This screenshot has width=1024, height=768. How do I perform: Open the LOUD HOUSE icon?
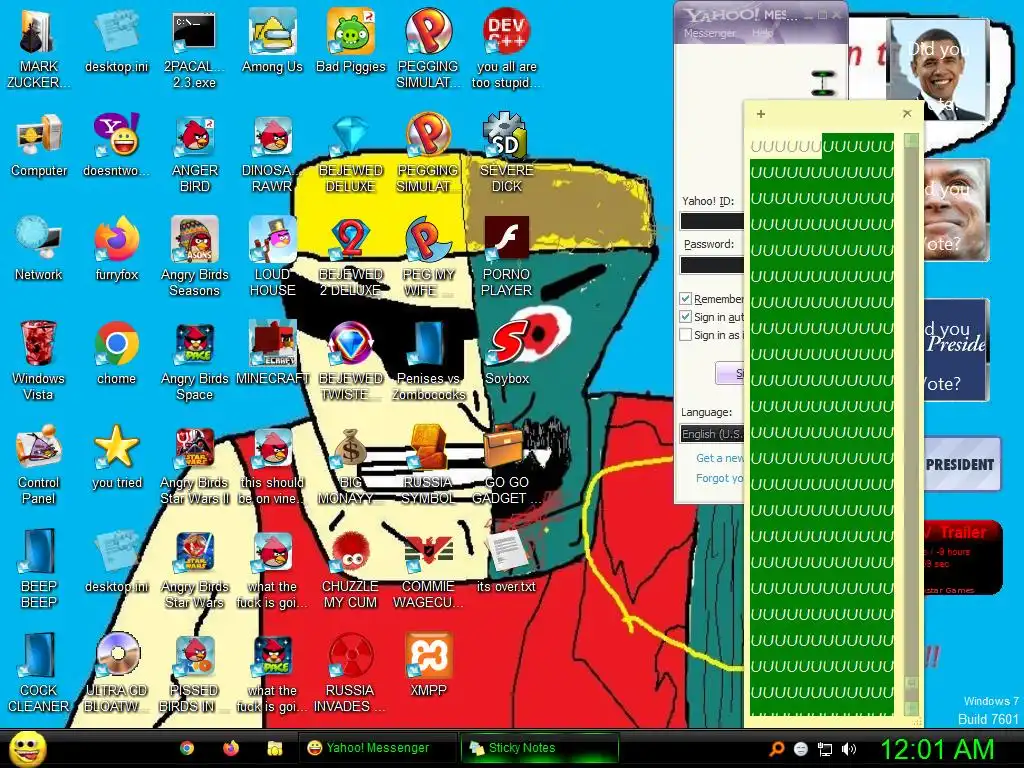tap(272, 255)
